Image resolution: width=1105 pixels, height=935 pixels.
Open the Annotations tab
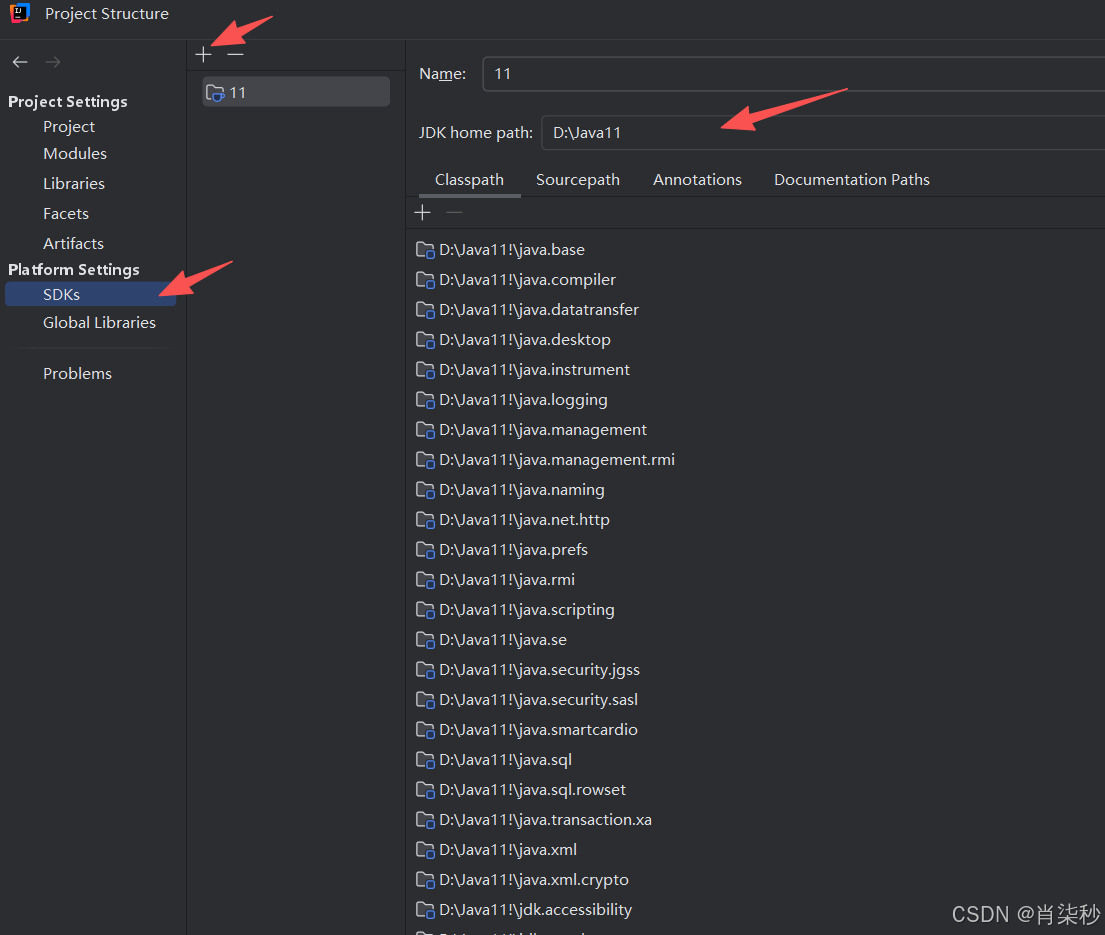(x=697, y=179)
